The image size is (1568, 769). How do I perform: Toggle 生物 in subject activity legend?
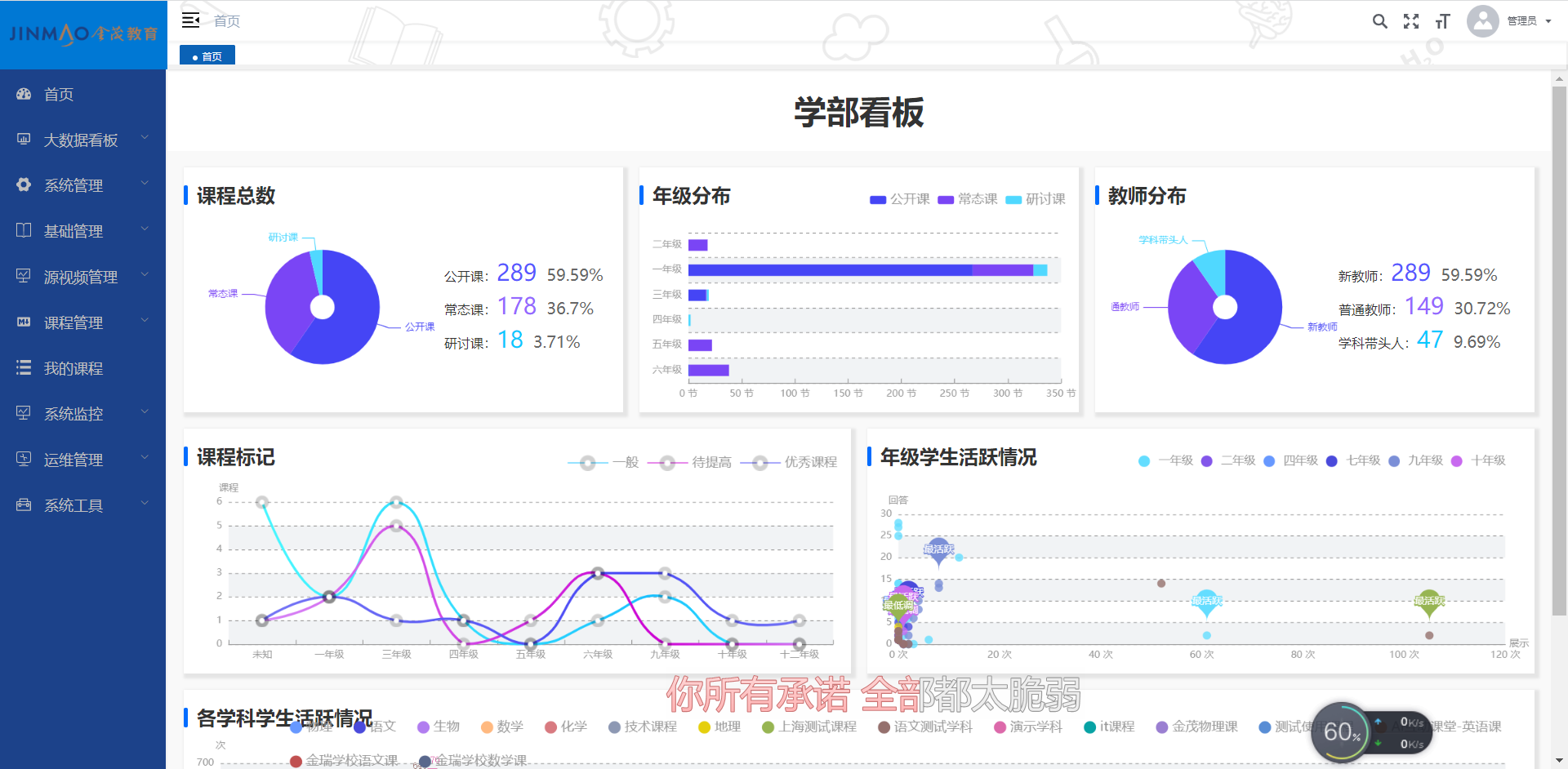pyautogui.click(x=438, y=727)
